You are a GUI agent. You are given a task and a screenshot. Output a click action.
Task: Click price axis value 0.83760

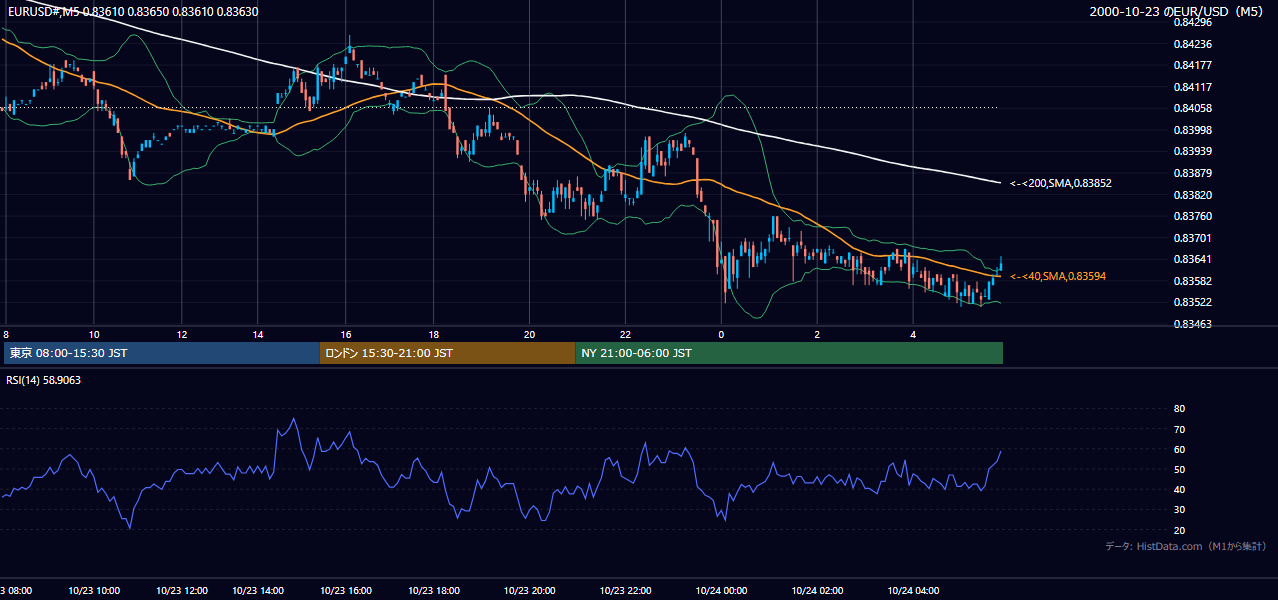(1192, 216)
